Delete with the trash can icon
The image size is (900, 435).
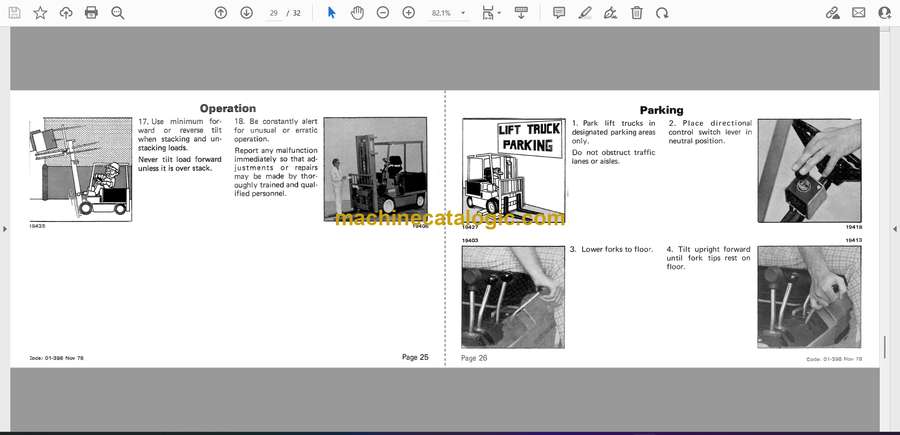click(637, 13)
